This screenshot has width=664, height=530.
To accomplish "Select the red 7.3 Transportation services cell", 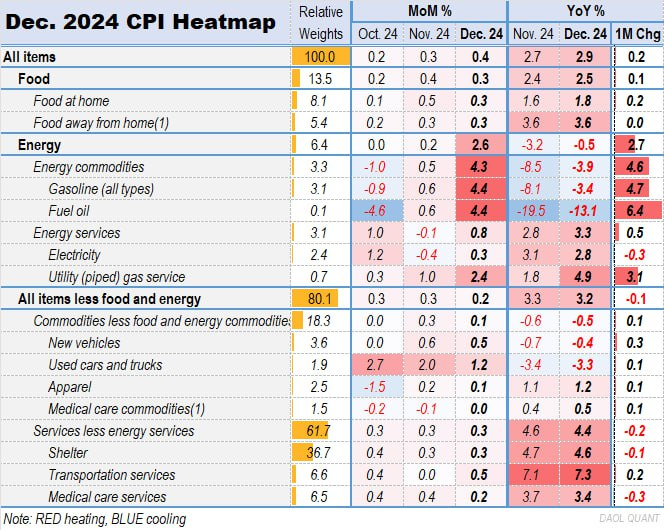I will (x=585, y=474).
